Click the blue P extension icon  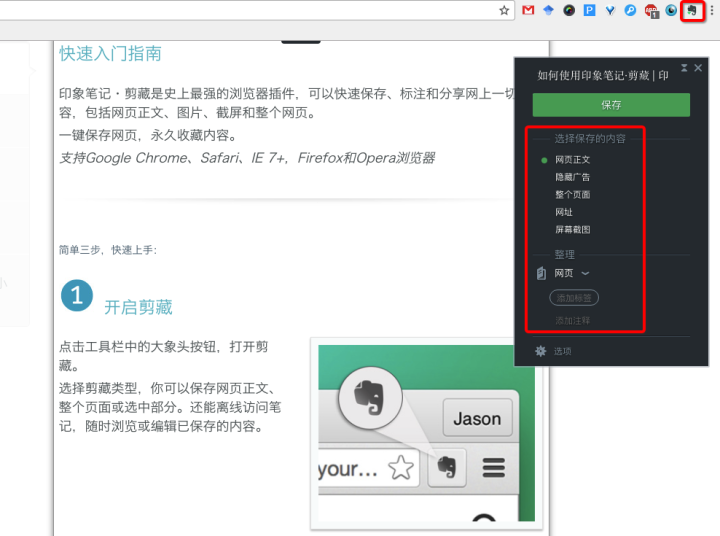[x=589, y=10]
